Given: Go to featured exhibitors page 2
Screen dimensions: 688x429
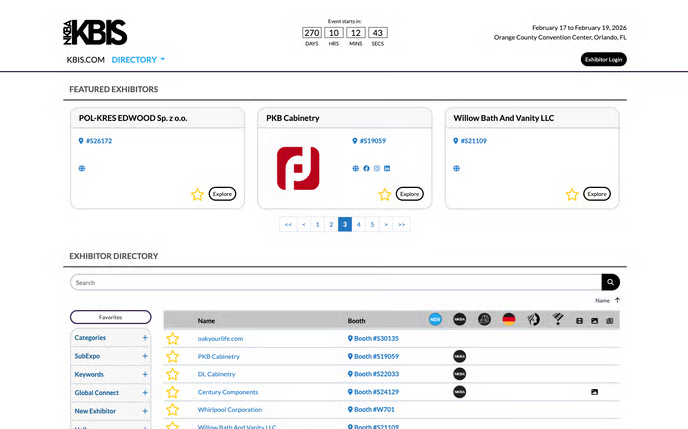Looking at the screenshot, I should [331, 224].
